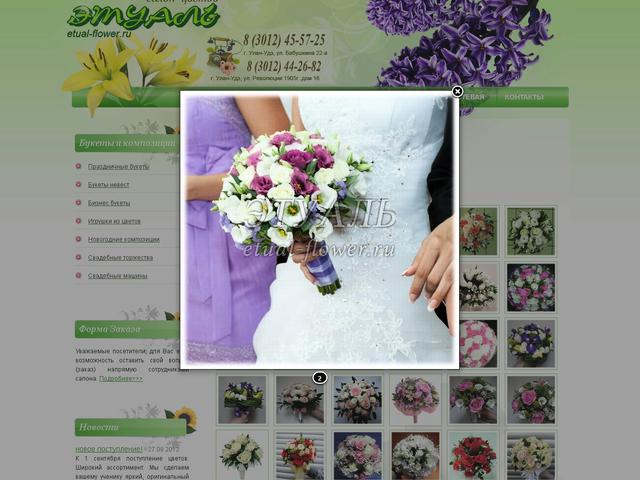
Task: Click the vintage telephone icon in header
Action: click(222, 50)
